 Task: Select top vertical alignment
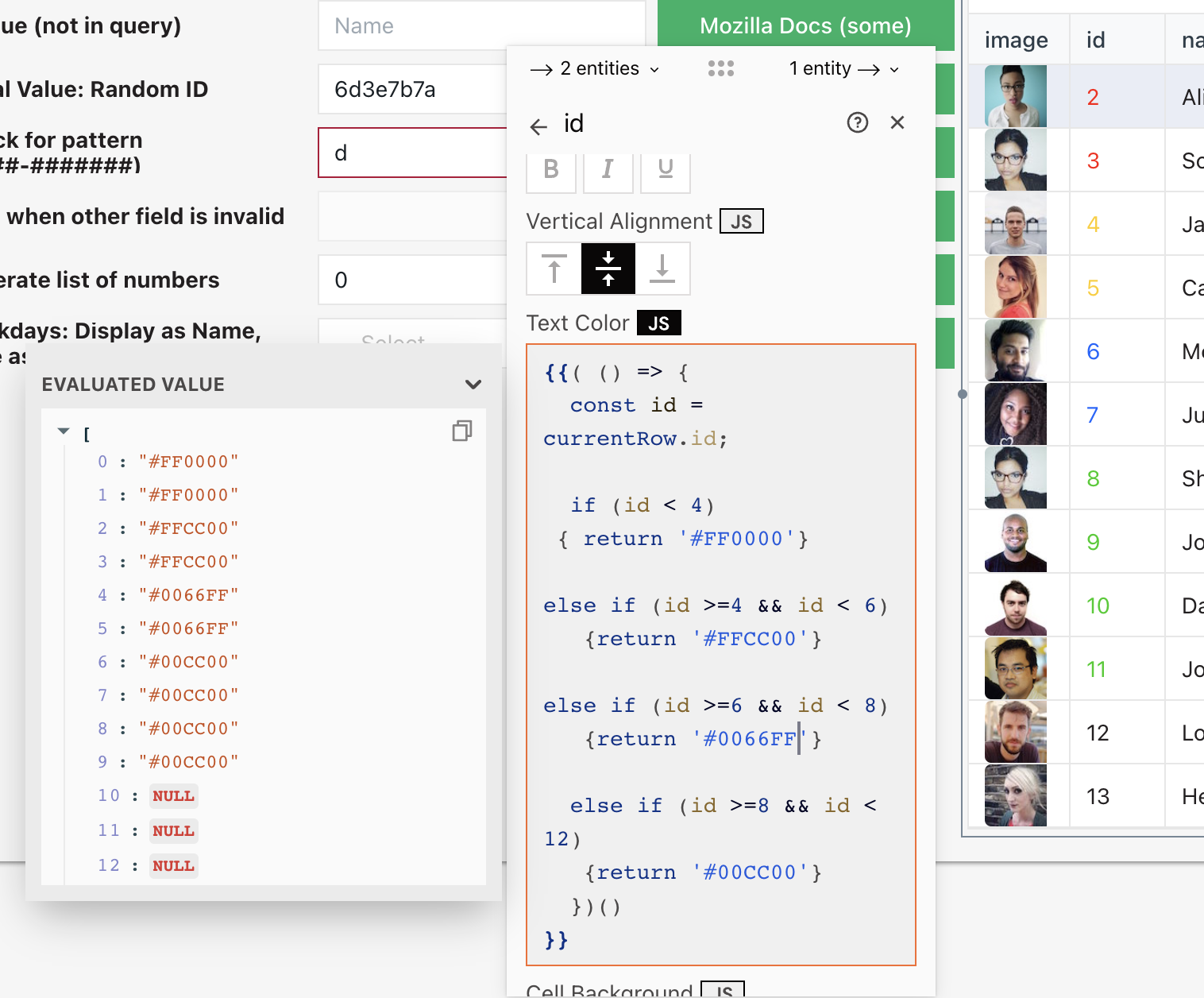pos(554,269)
